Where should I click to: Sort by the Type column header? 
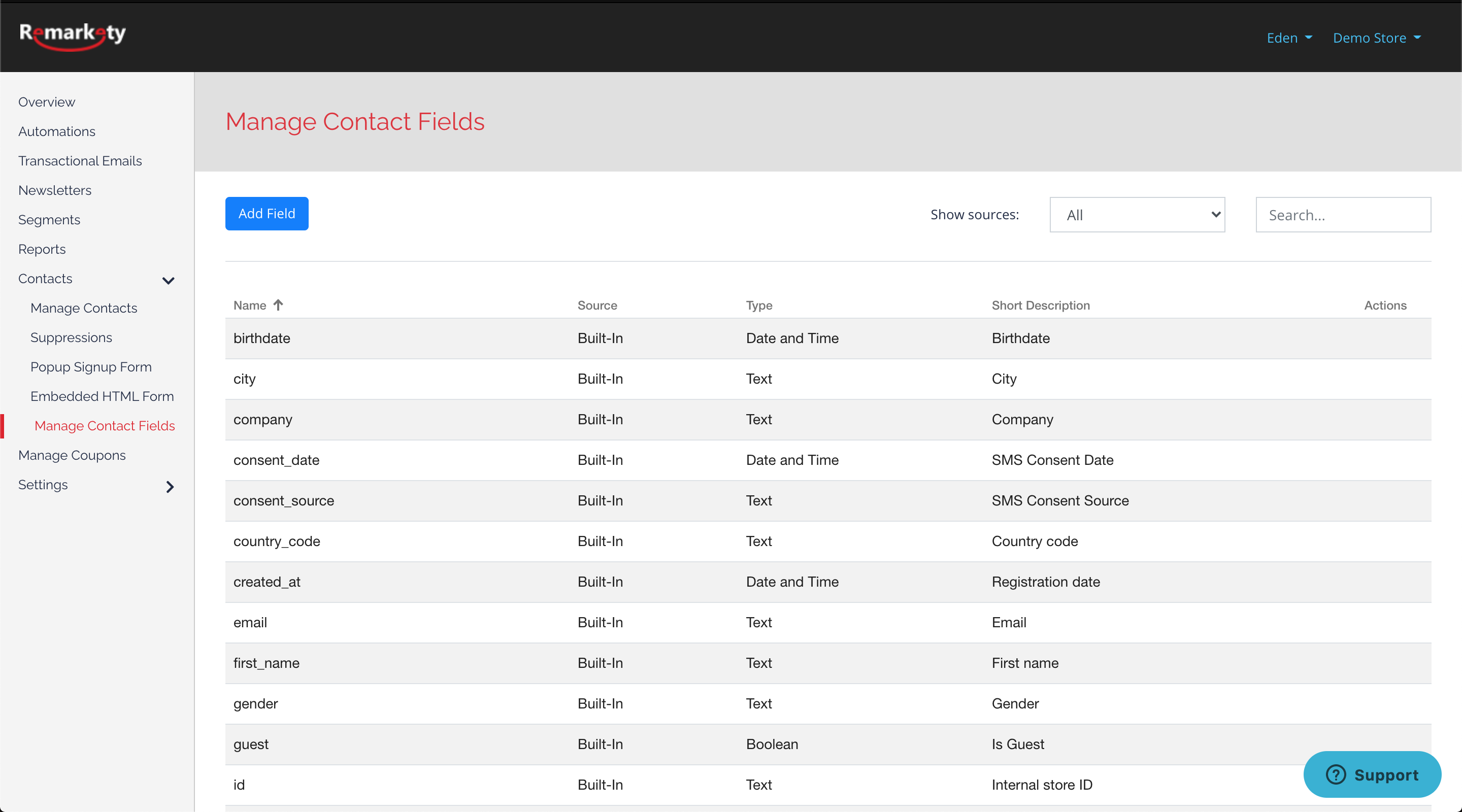759,306
